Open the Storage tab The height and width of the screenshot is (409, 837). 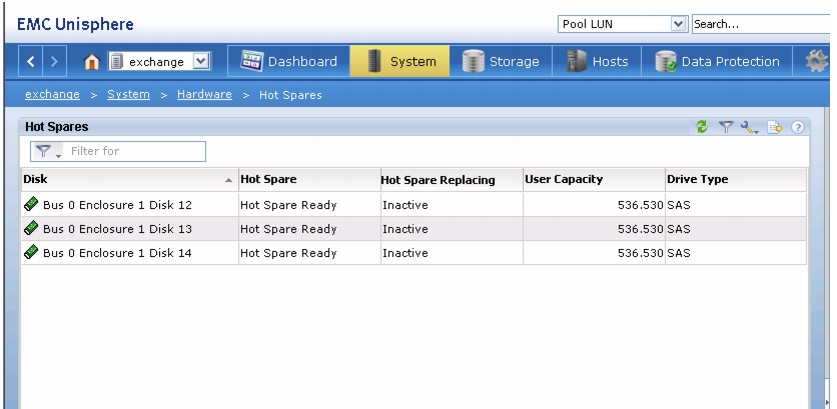[501, 61]
